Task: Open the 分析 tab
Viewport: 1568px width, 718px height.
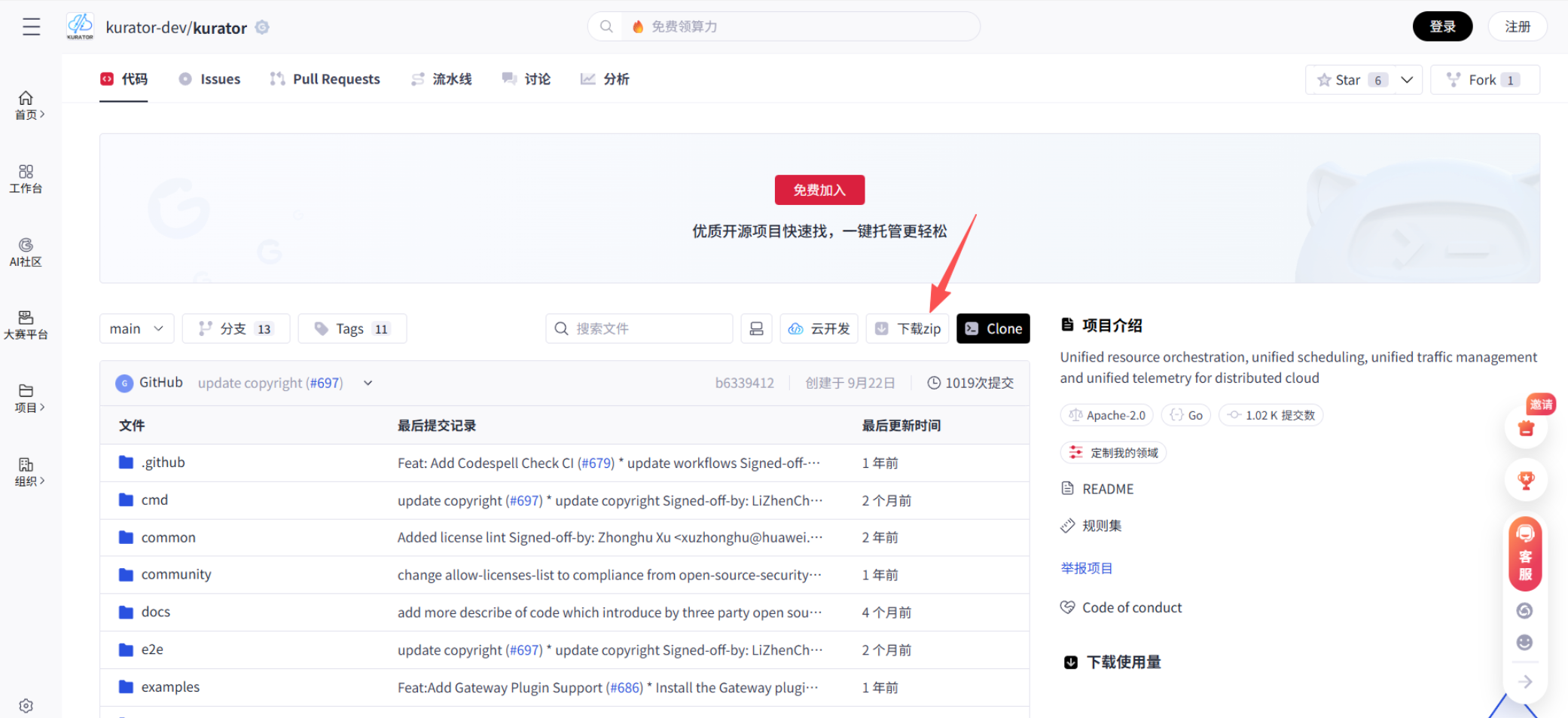Action: click(x=605, y=79)
